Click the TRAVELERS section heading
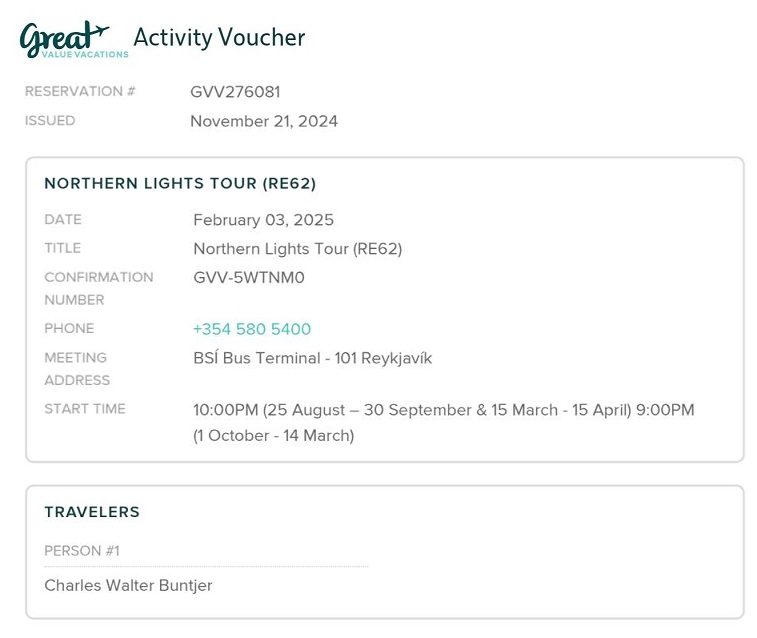 tap(92, 512)
